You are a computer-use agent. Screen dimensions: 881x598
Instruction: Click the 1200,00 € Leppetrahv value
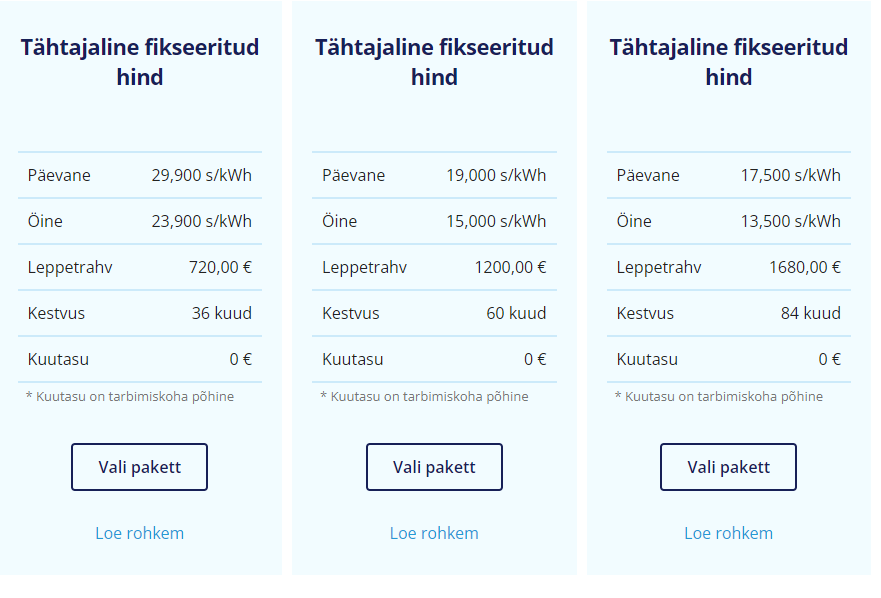510,267
